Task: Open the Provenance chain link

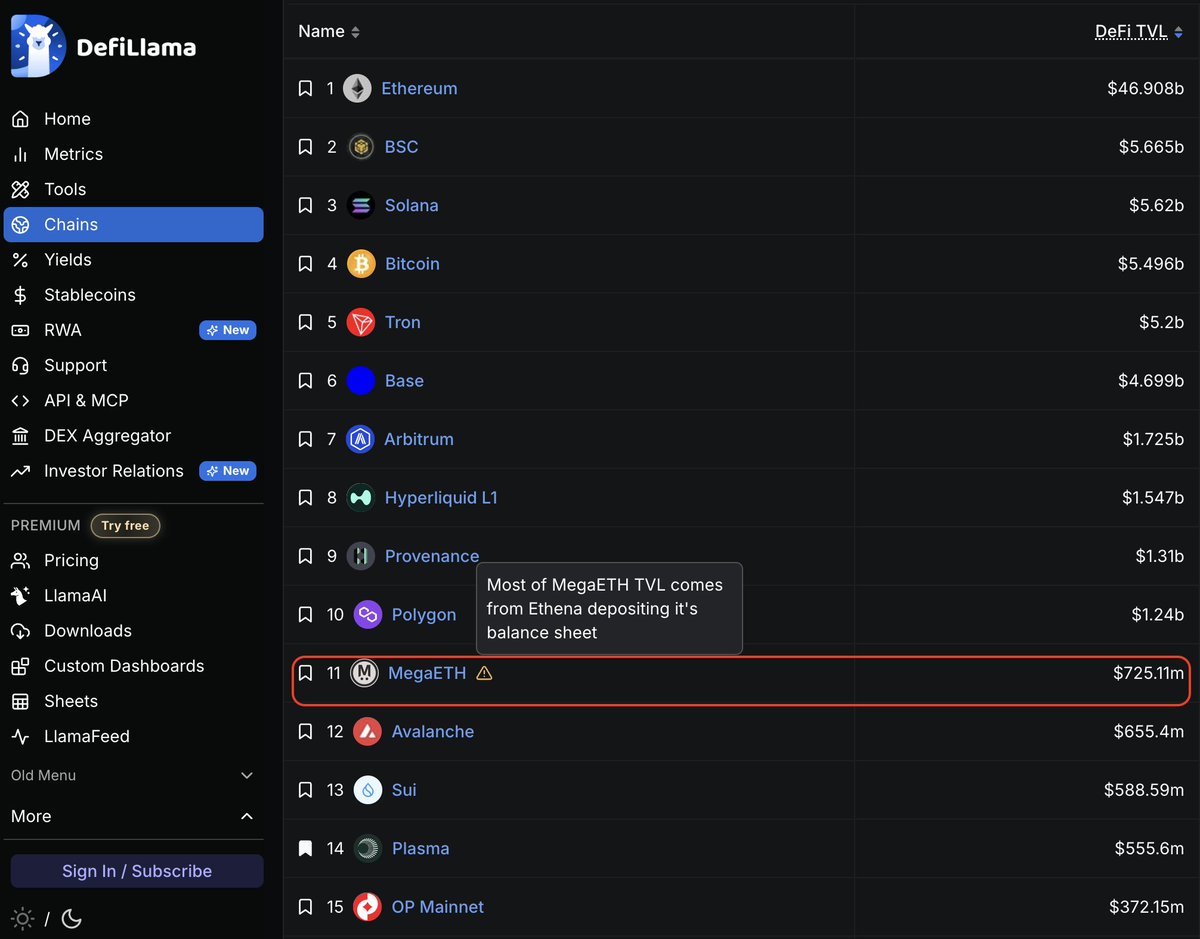Action: (432, 557)
